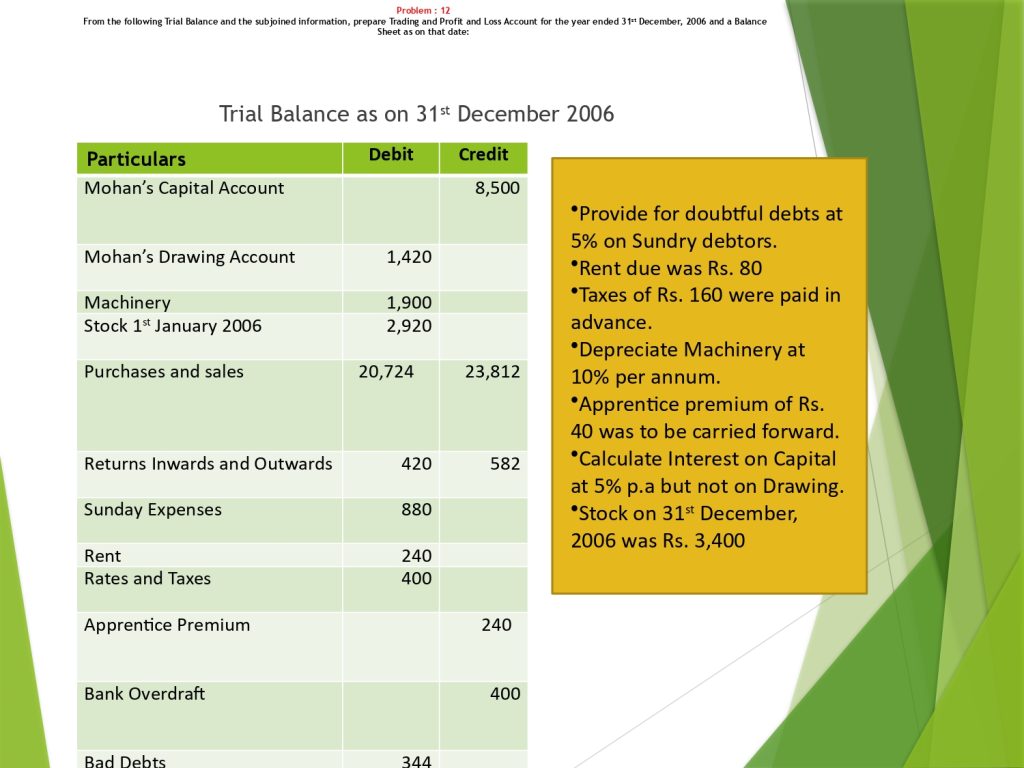This screenshot has height=768, width=1024.
Task: Click the Mohan's Capital Account row label
Action: 184,188
